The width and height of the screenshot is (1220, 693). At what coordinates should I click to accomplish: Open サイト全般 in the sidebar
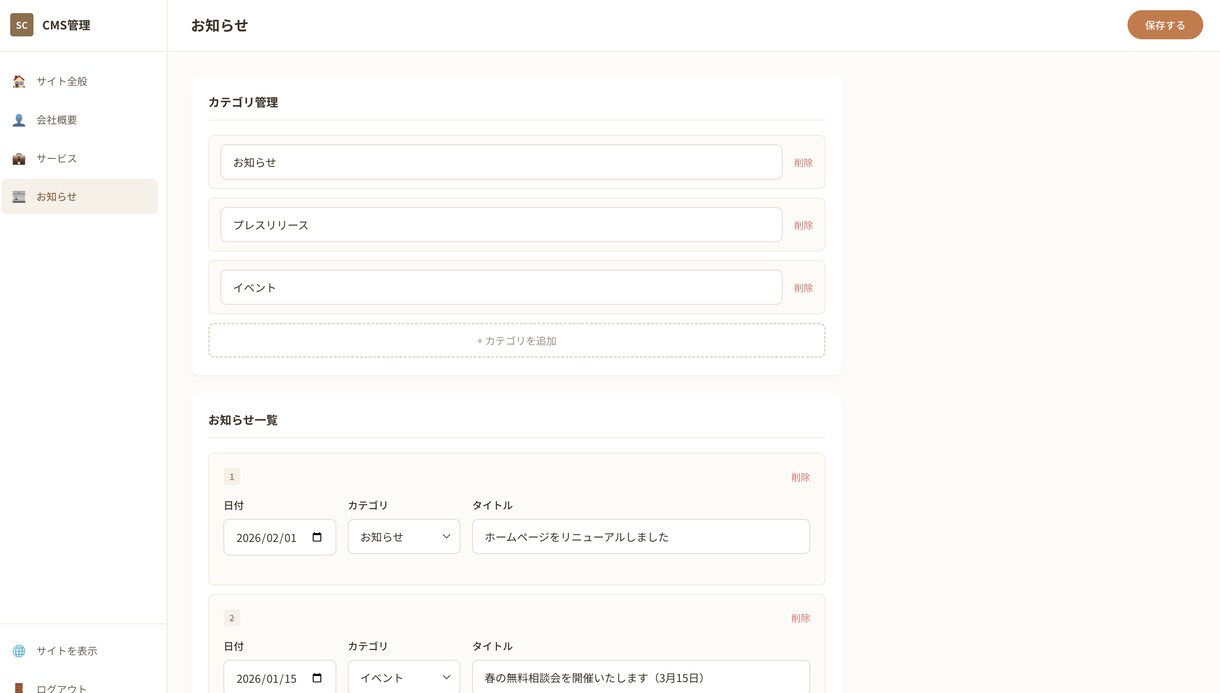coord(80,81)
